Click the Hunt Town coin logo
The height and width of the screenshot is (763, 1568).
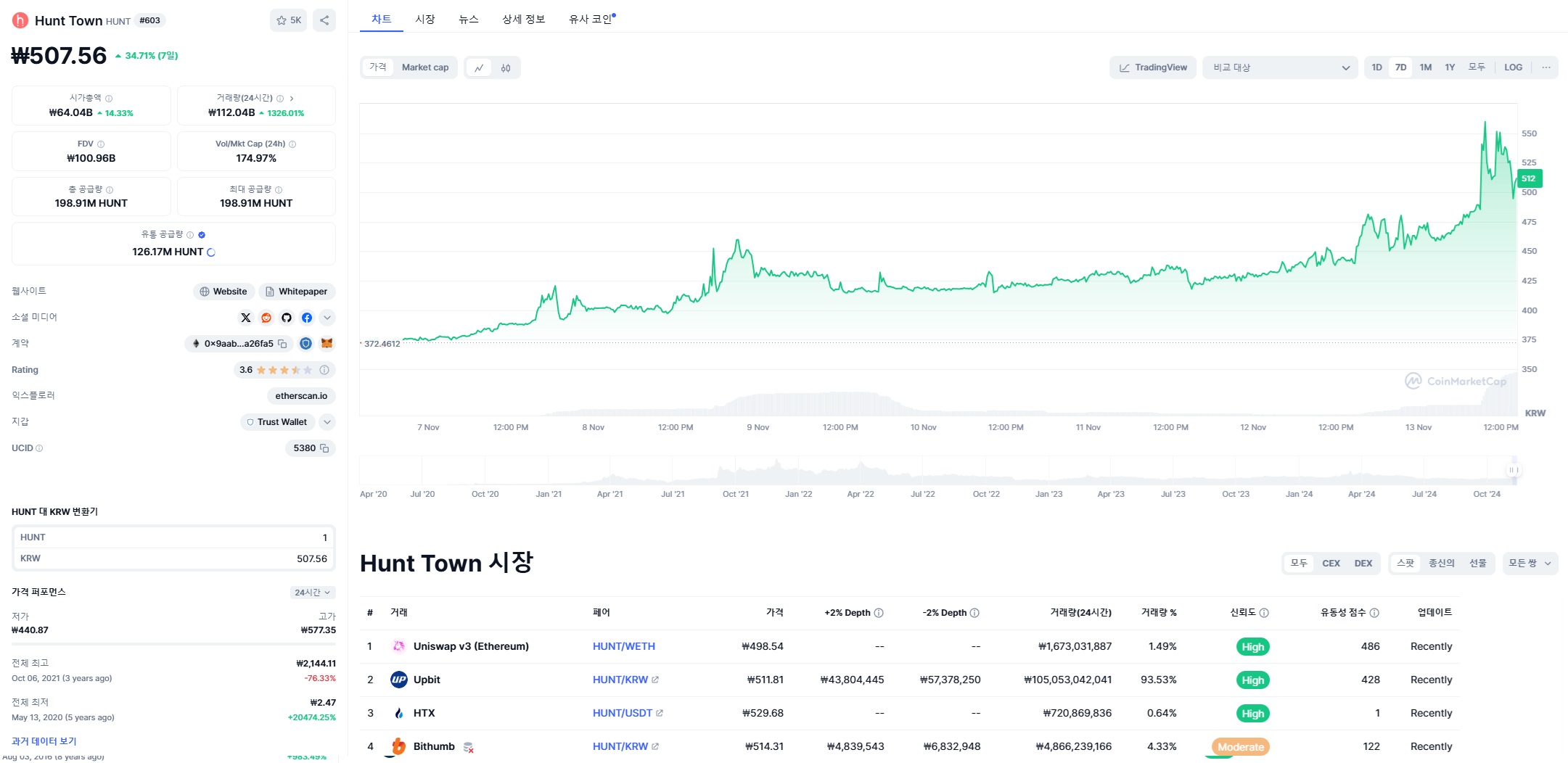[x=20, y=20]
